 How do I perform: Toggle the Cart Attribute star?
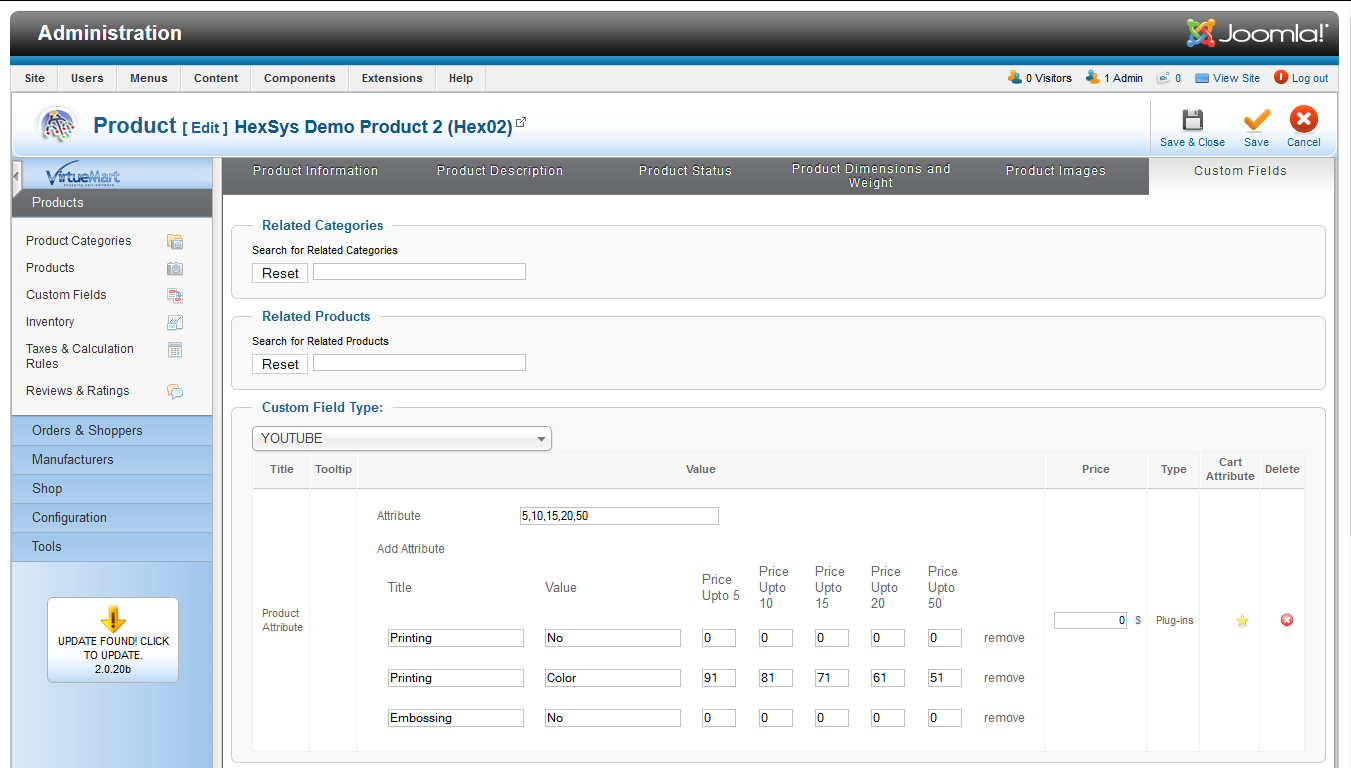[1242, 620]
